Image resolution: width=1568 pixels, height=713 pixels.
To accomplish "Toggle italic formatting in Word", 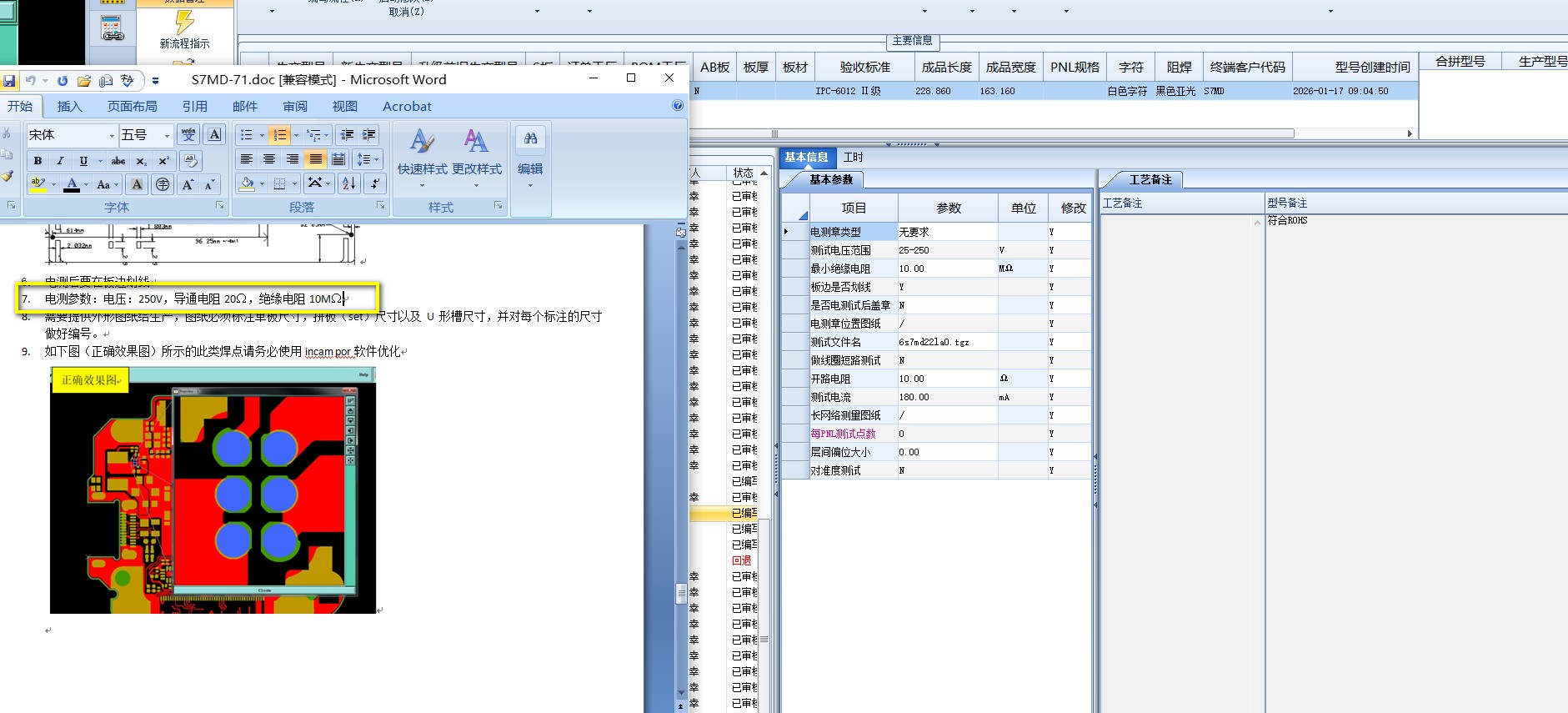I will tap(60, 161).
